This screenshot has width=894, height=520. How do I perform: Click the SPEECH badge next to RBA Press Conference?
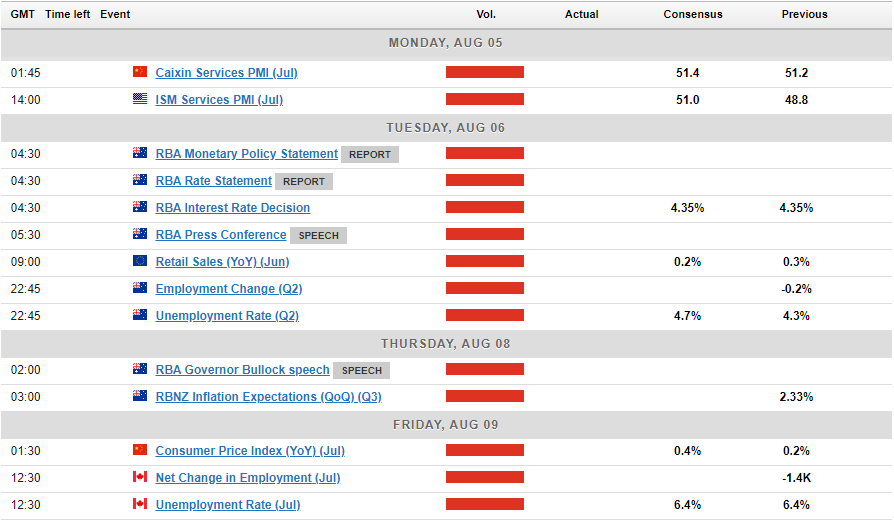pyautogui.click(x=318, y=235)
